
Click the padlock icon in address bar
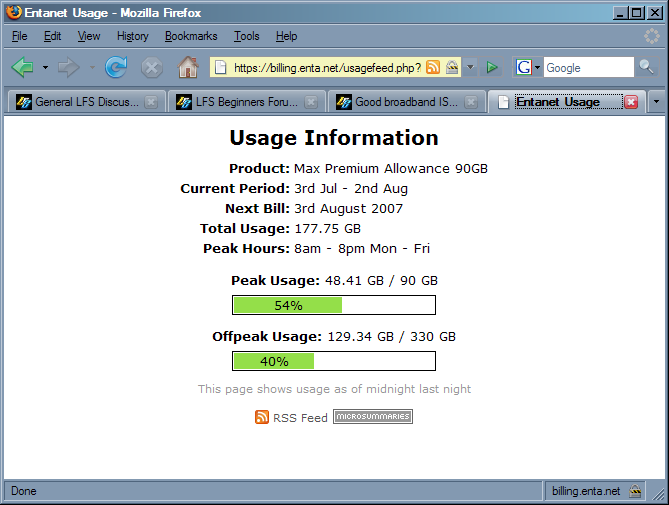coord(452,67)
